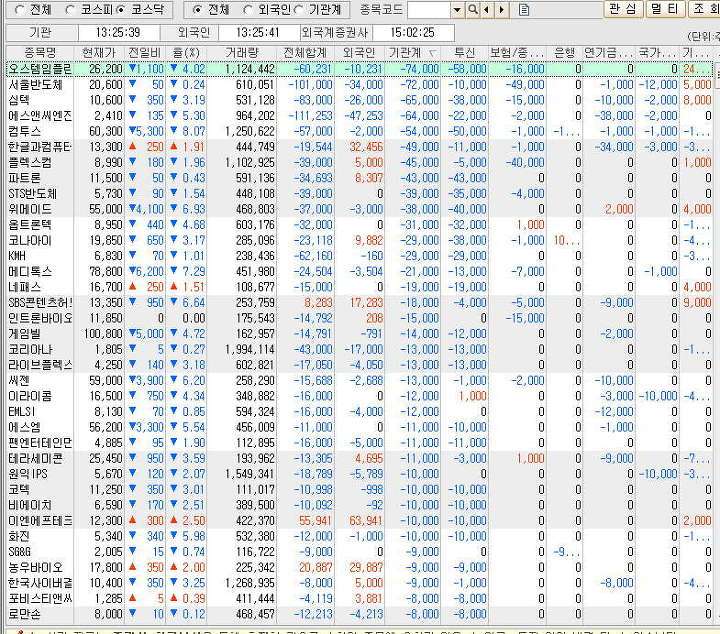720x634 pixels.
Task: Sort by the 전체합계 column header
Action: 305,53
